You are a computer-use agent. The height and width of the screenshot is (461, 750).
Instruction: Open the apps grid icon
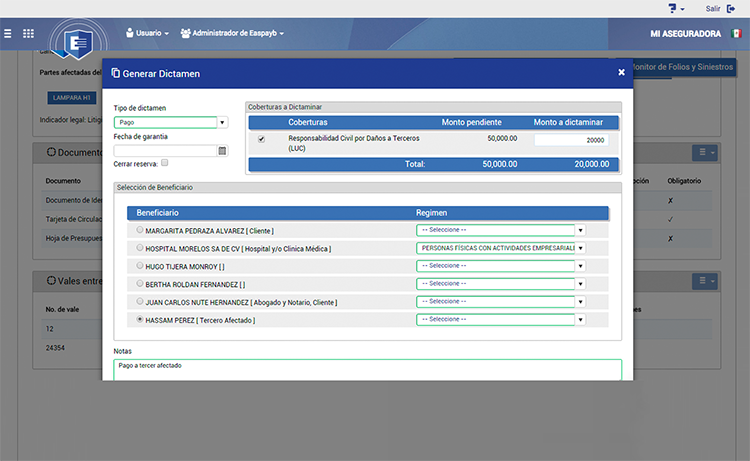coord(28,33)
